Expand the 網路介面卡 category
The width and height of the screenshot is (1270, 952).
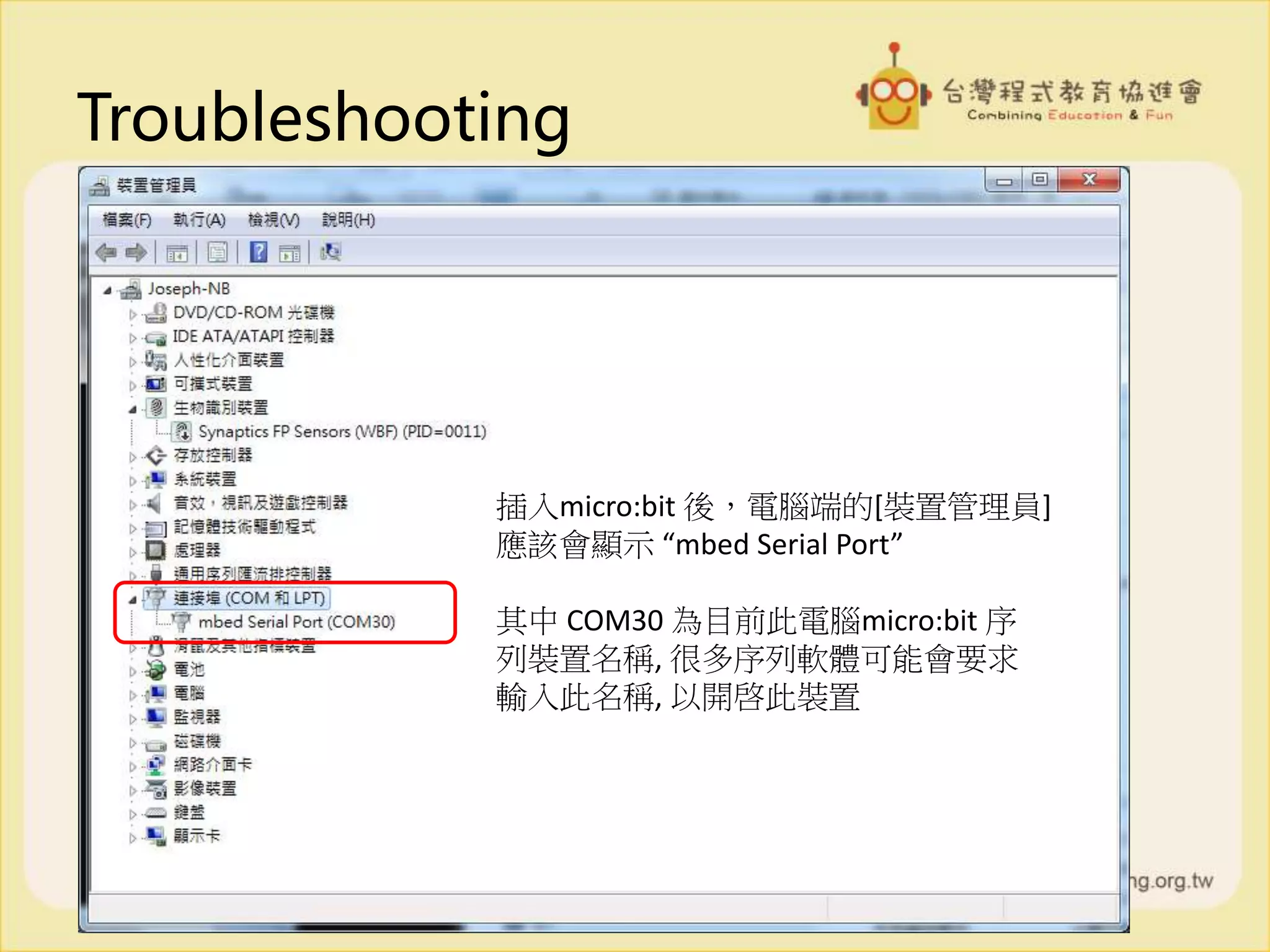click(x=132, y=767)
